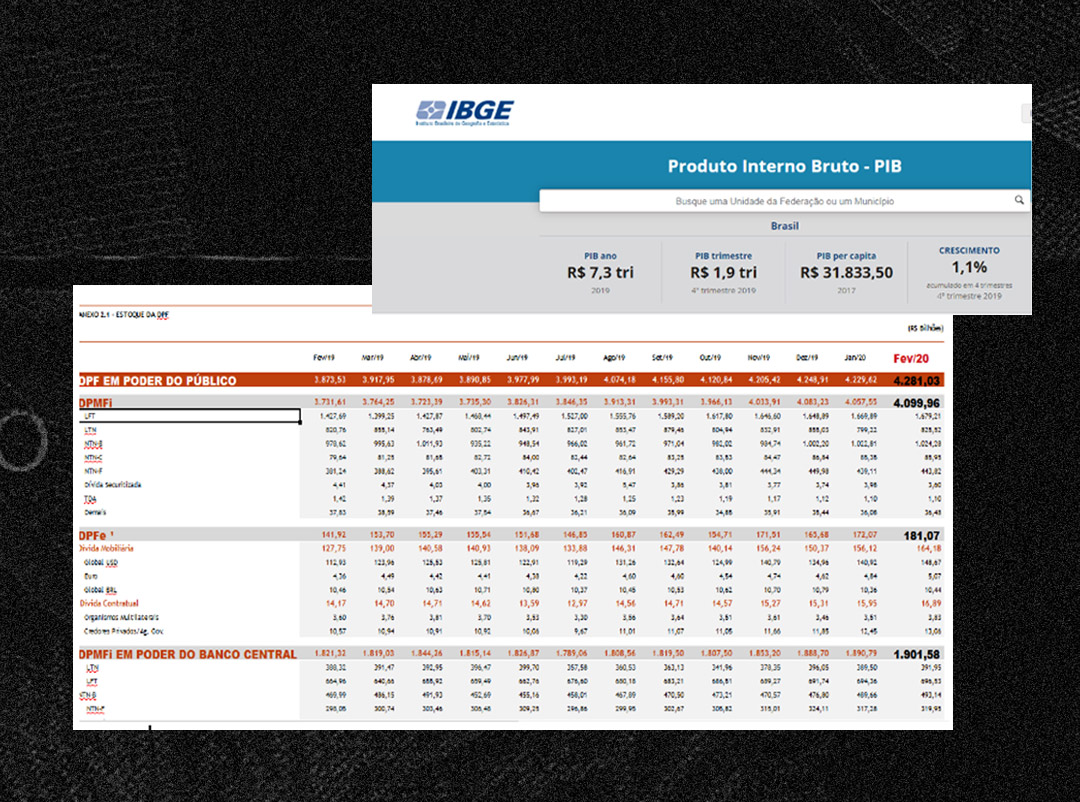Click the 'DPMFi' section row label

pos(96,402)
